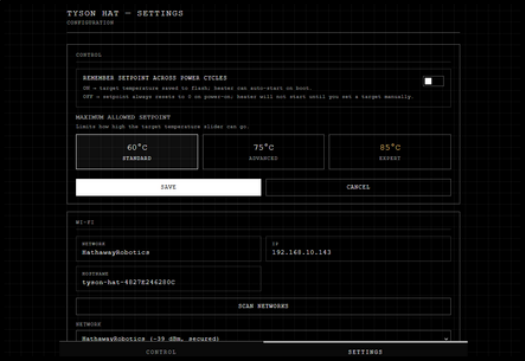Screen dimensions: 526x361
Task: Click the HathawayRobotics network name field
Action: click(168, 249)
